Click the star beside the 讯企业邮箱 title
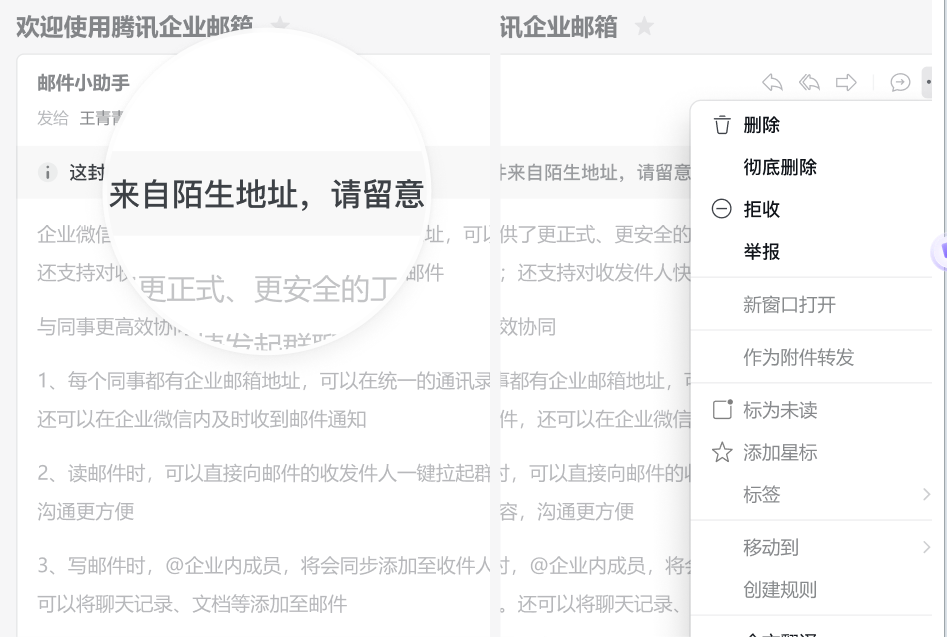The image size is (947, 637). click(x=644, y=27)
